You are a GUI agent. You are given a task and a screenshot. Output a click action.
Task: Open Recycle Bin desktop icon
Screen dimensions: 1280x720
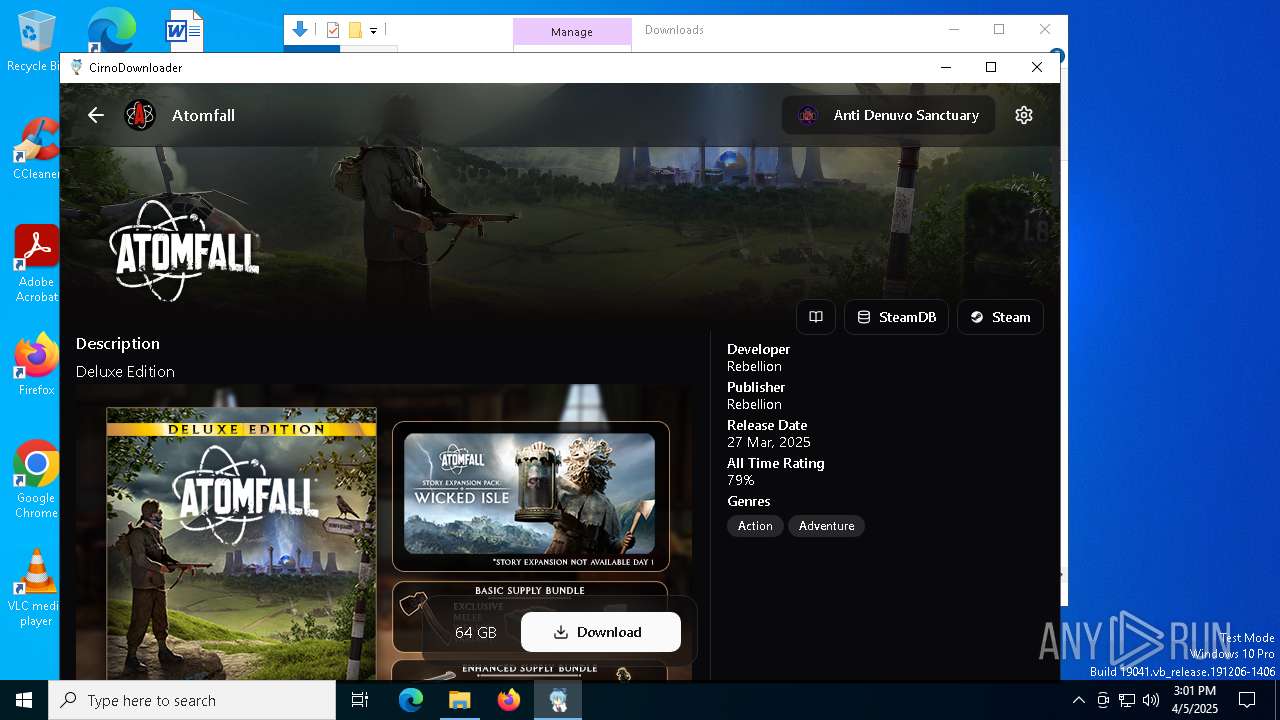pyautogui.click(x=36, y=40)
